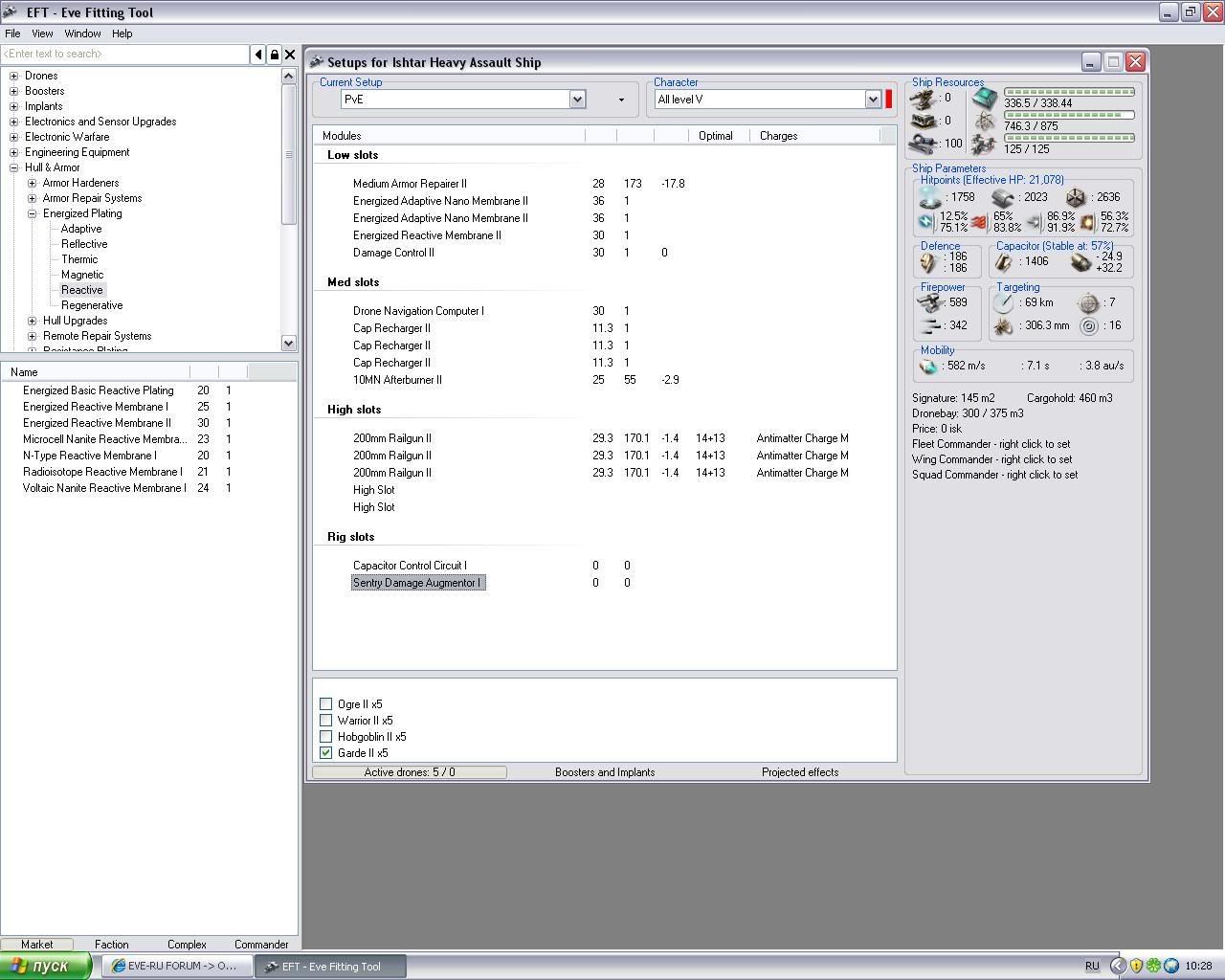Click Fleet Commander - right click to set
This screenshot has height=980, width=1225.
[991, 444]
